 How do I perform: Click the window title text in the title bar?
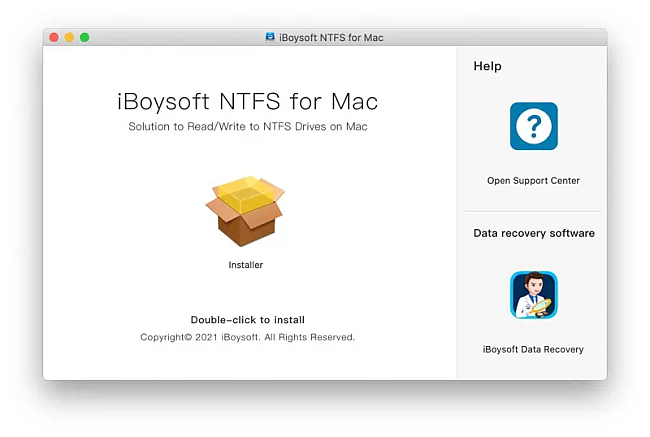pyautogui.click(x=332, y=37)
